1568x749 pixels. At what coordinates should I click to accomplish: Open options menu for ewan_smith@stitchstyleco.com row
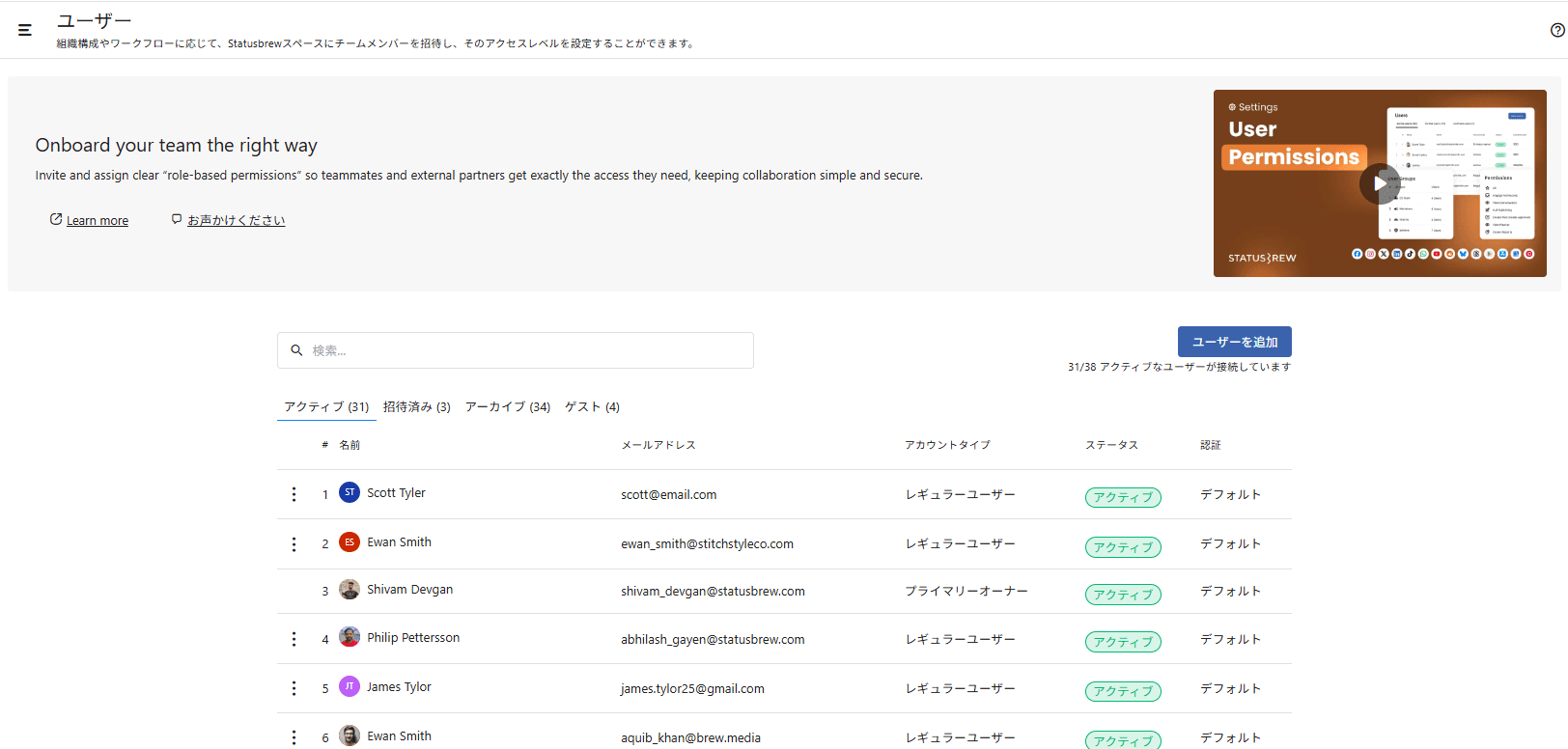click(x=294, y=544)
